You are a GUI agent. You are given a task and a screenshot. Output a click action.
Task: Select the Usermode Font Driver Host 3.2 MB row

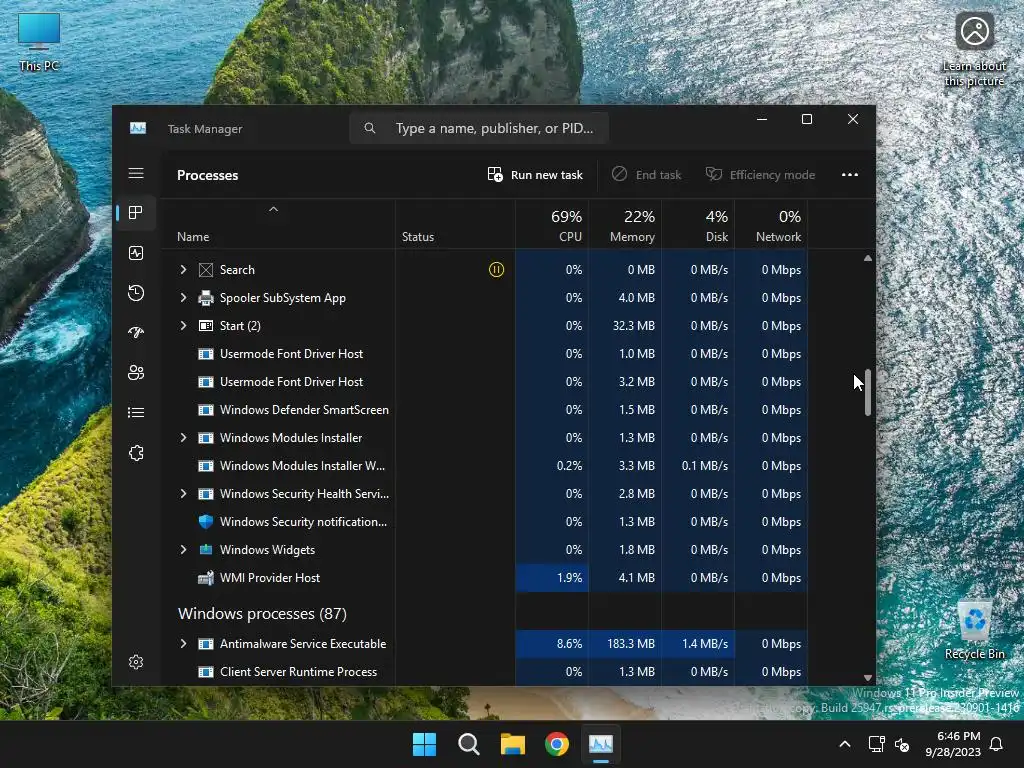485,382
